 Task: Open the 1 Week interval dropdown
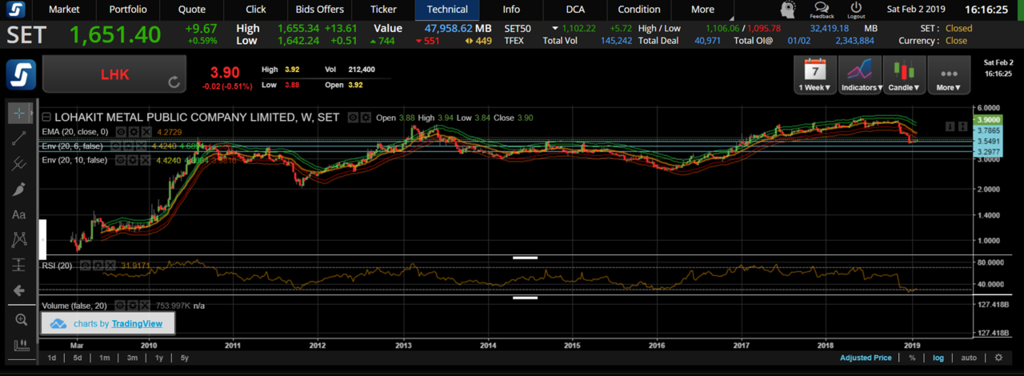pyautogui.click(x=814, y=75)
